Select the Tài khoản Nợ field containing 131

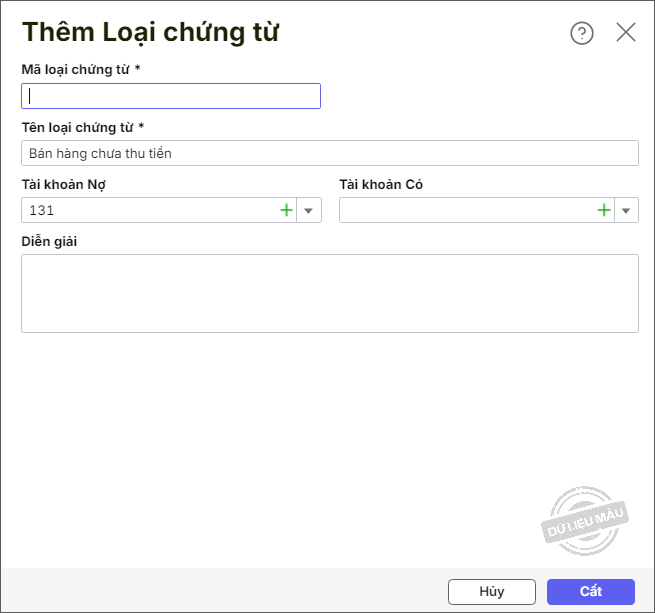point(148,210)
